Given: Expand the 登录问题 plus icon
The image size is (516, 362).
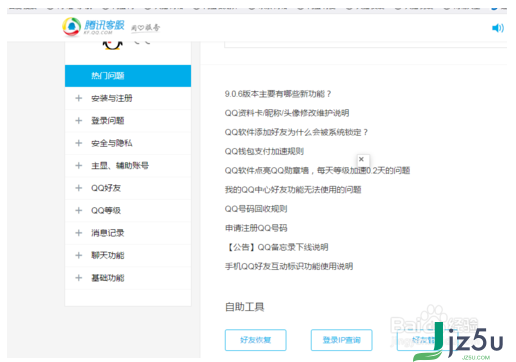Looking at the screenshot, I should coord(79,121).
